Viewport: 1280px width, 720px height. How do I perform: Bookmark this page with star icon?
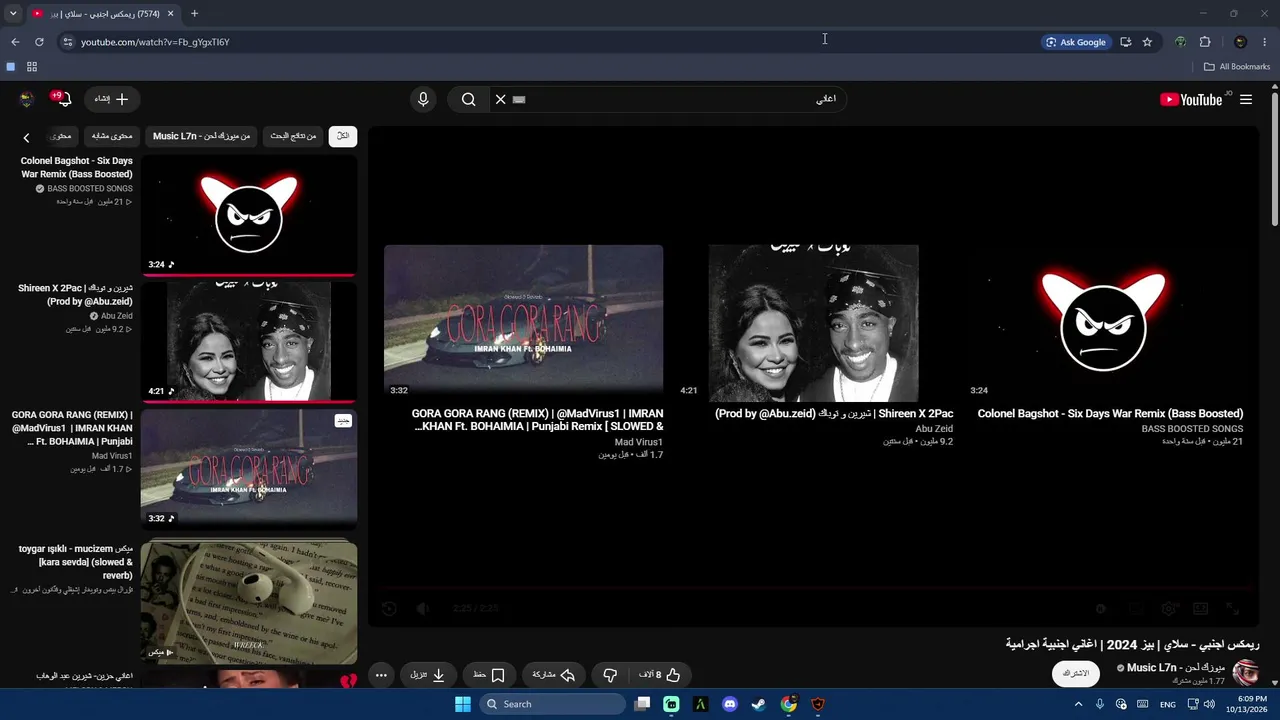click(x=1147, y=42)
